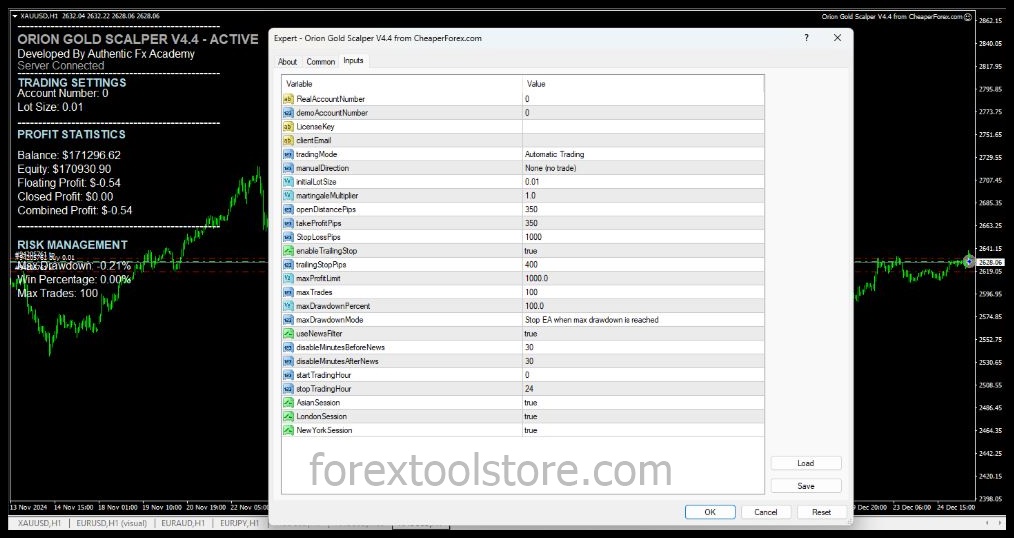Open the EURAUD,H1 chart tab
Screen dimensions: 1014x538
(x=183, y=523)
